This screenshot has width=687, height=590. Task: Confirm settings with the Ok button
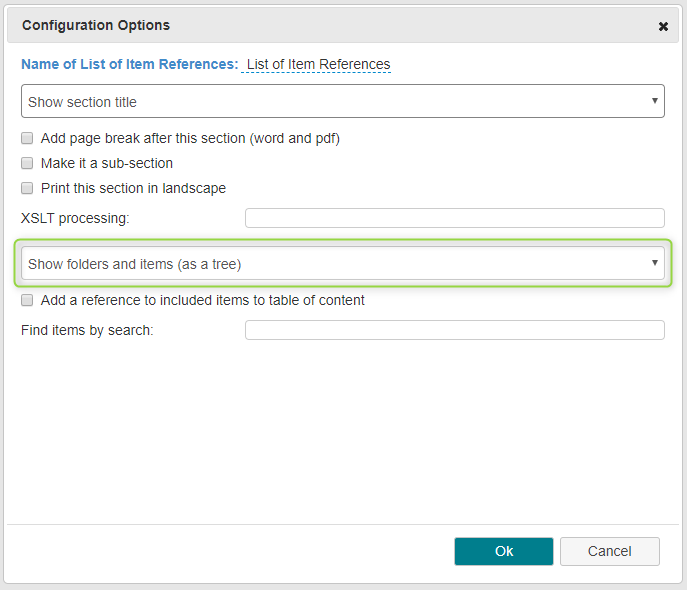[504, 551]
